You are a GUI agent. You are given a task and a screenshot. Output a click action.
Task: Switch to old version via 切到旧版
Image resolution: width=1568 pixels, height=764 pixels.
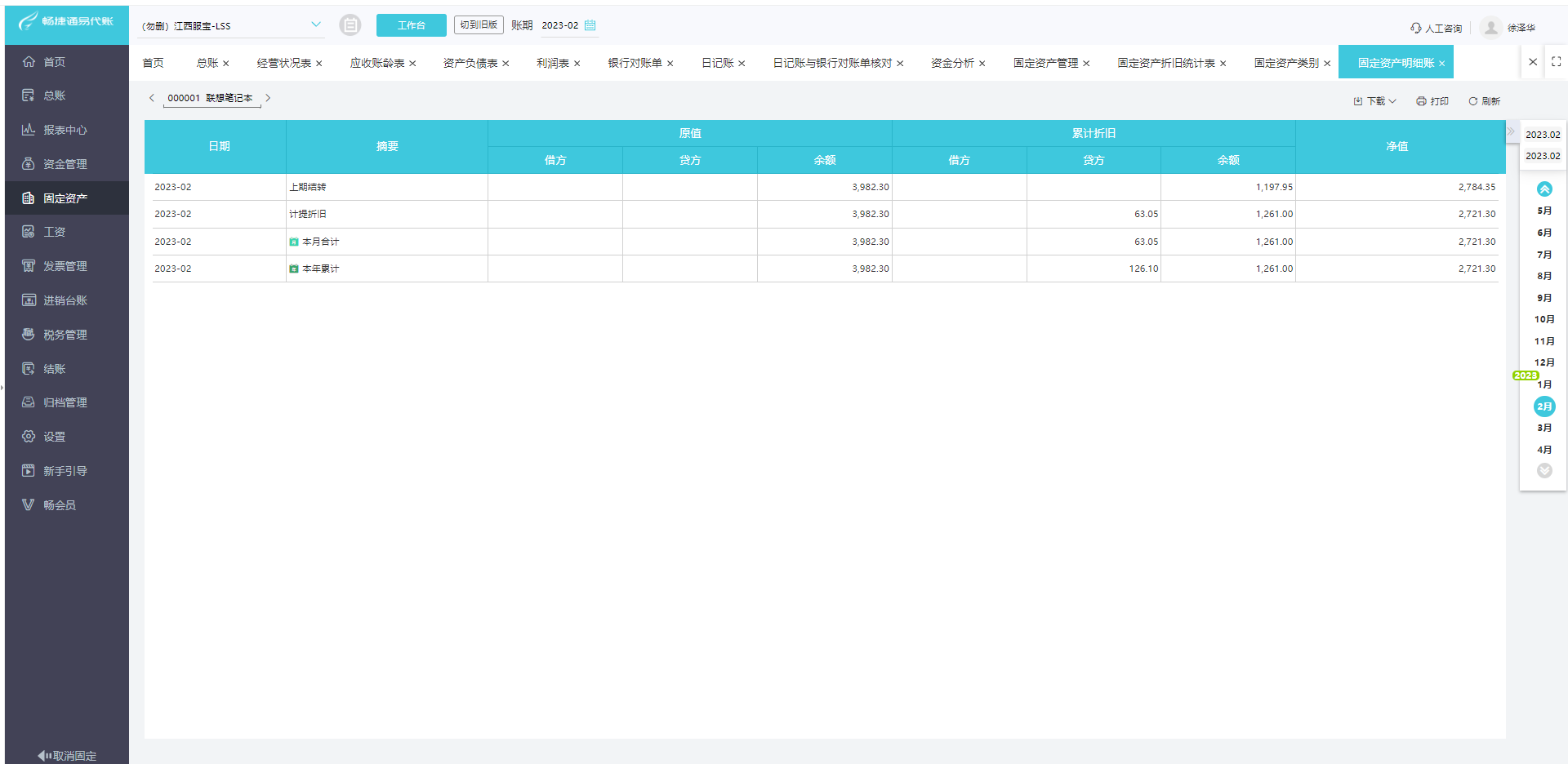pos(479,24)
